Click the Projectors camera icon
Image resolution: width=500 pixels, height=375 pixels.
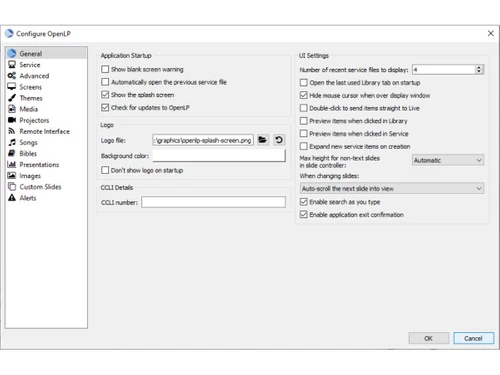click(12, 120)
